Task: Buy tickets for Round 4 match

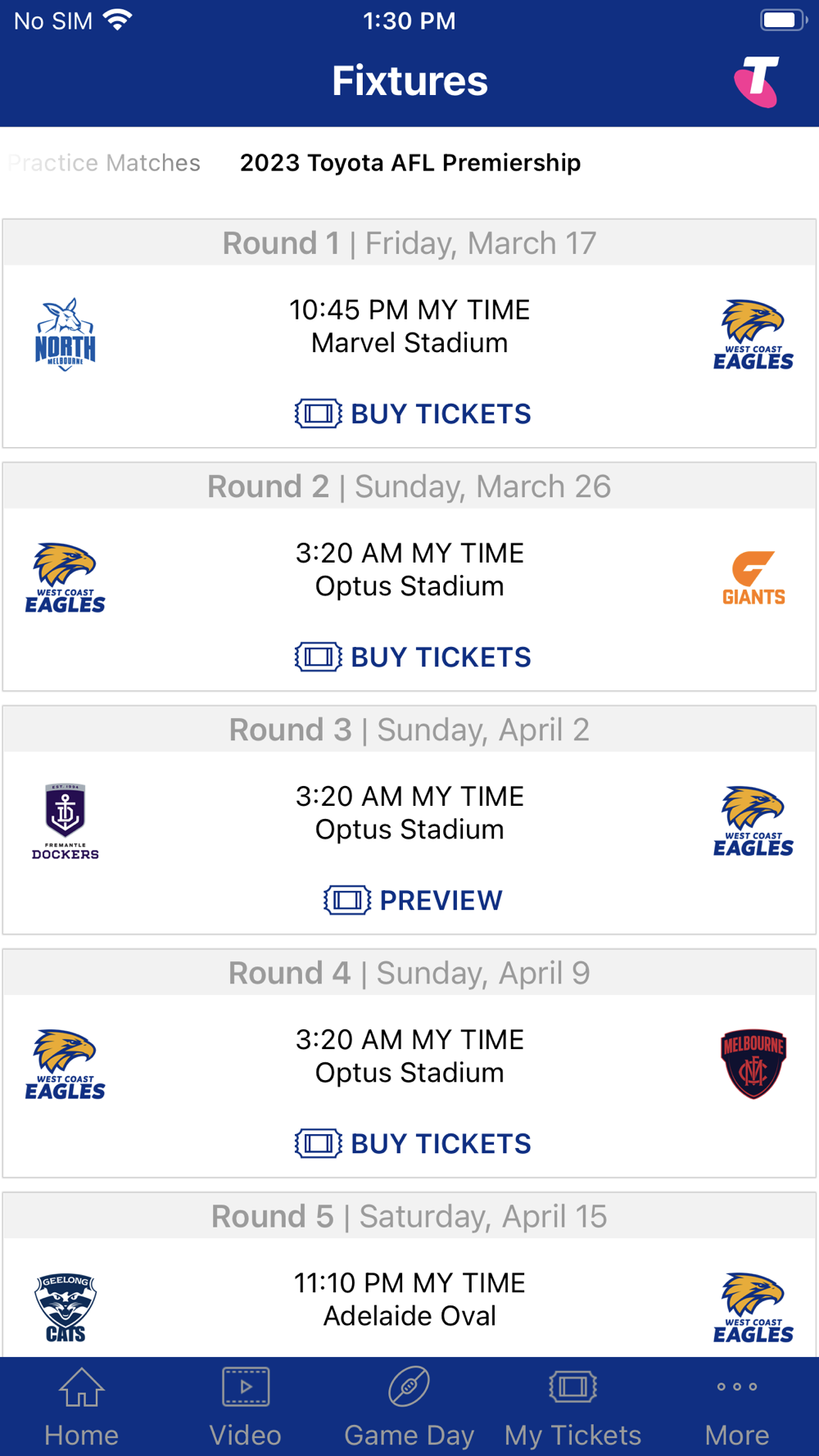Action: pos(414,1144)
